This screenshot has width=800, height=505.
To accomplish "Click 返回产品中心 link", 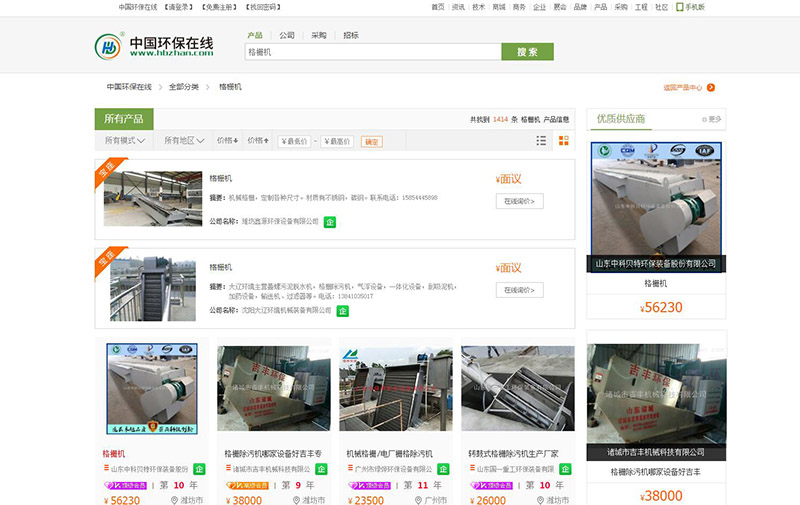I will (x=683, y=88).
